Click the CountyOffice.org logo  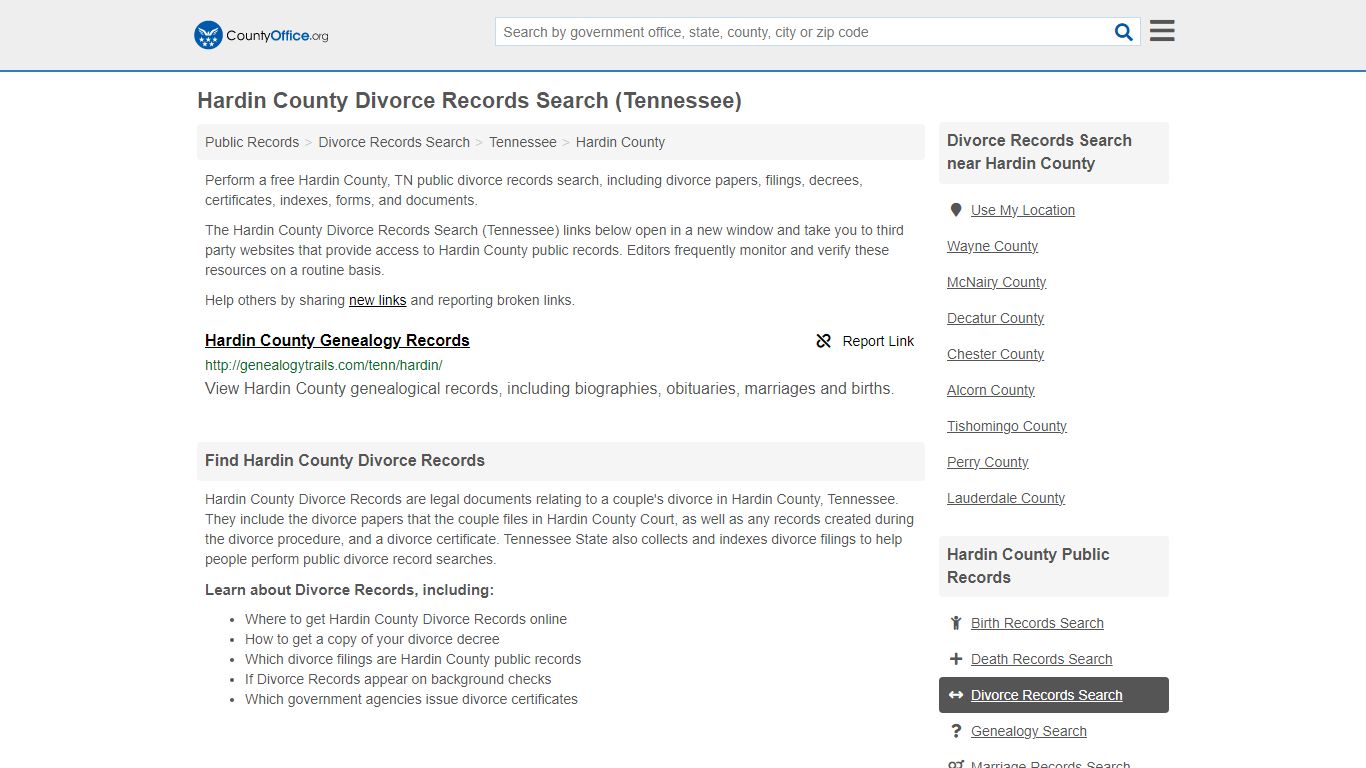(x=261, y=35)
